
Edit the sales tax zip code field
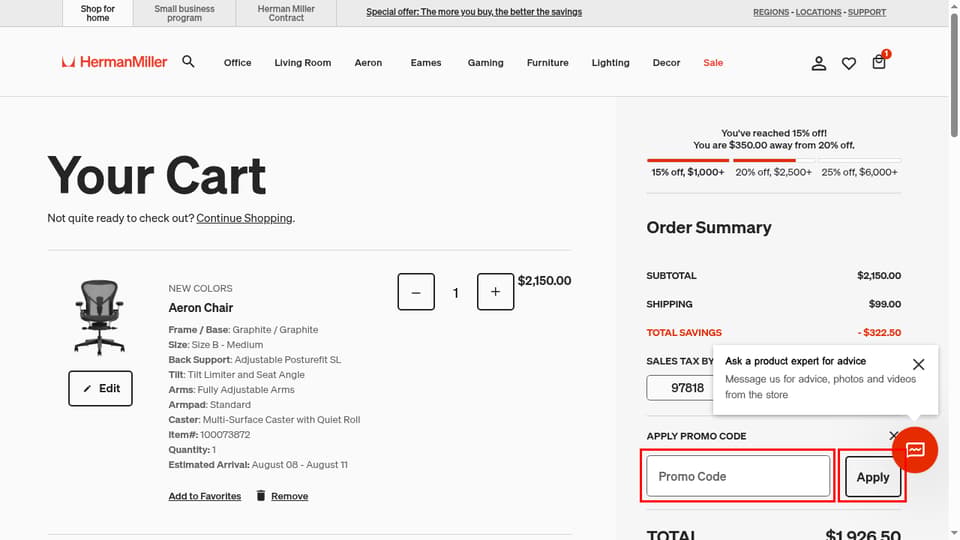(x=681, y=388)
